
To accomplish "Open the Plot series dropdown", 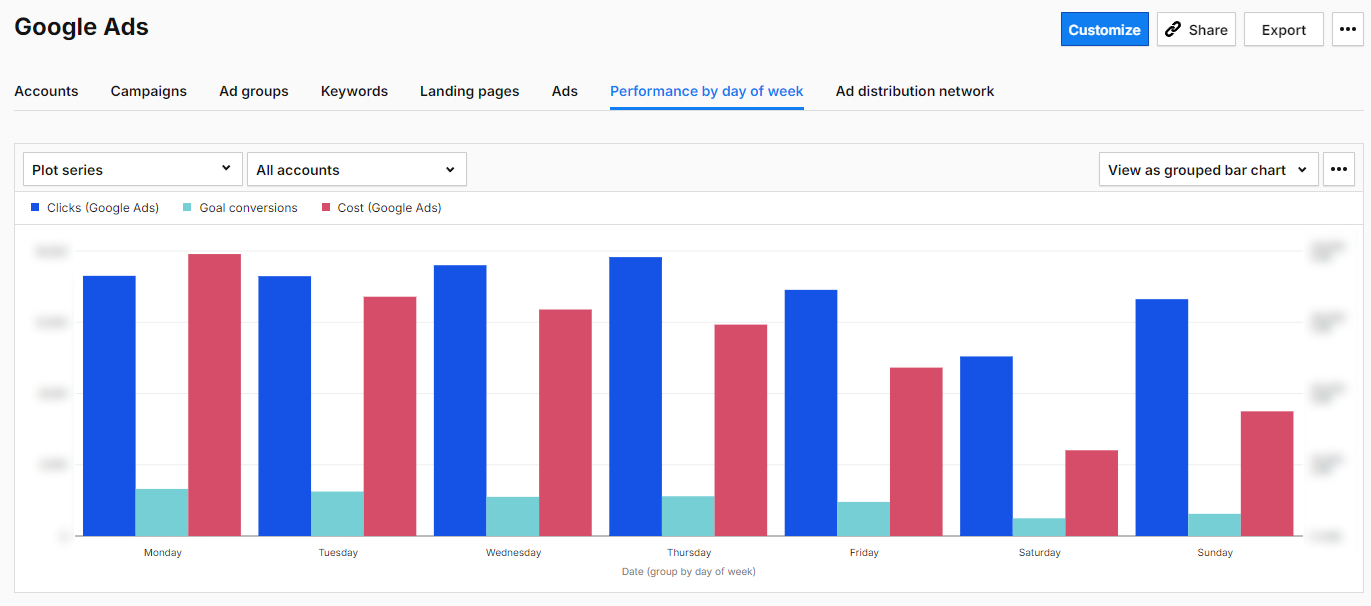I will click(x=132, y=168).
